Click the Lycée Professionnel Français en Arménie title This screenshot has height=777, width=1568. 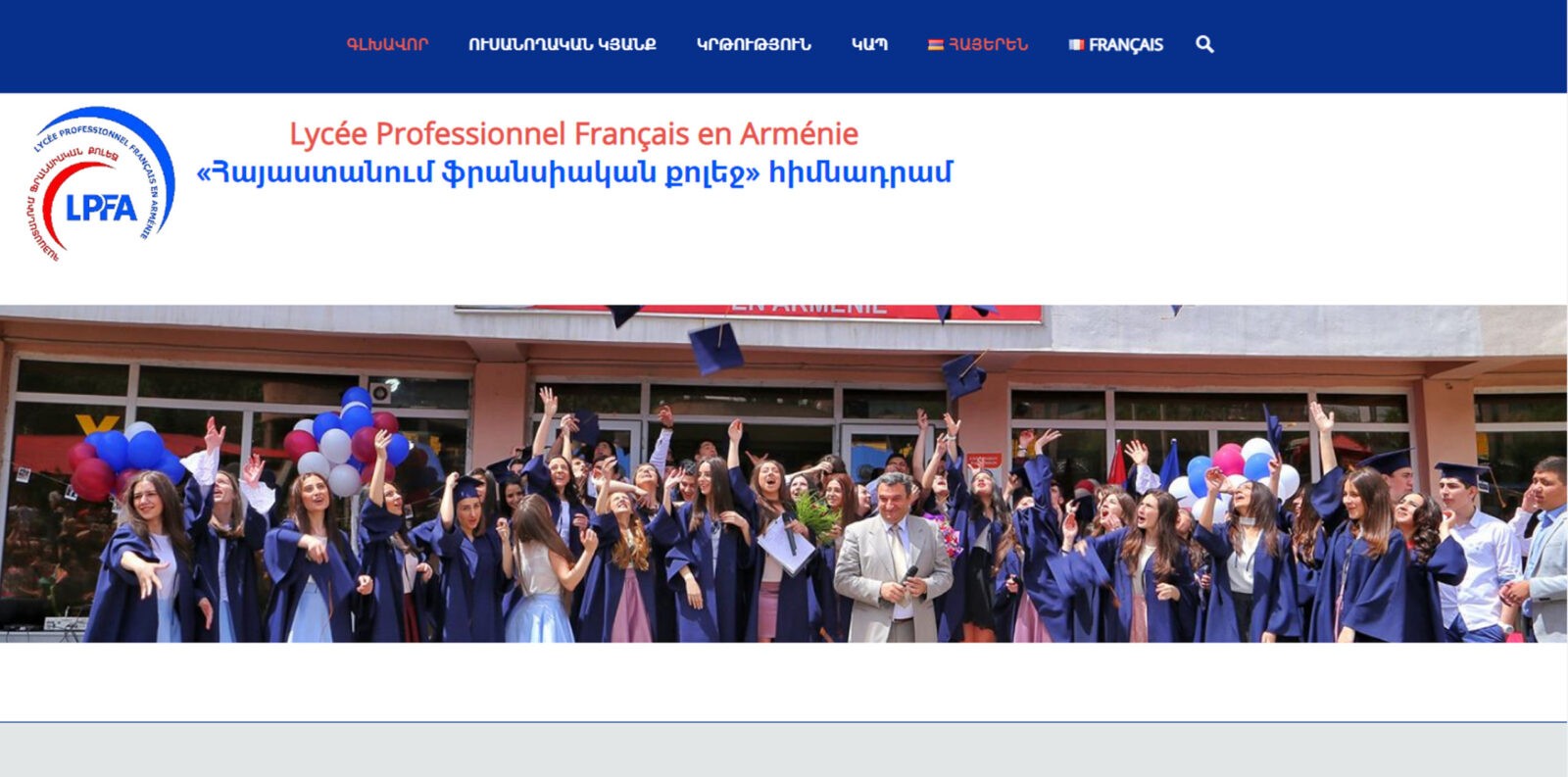tap(573, 133)
